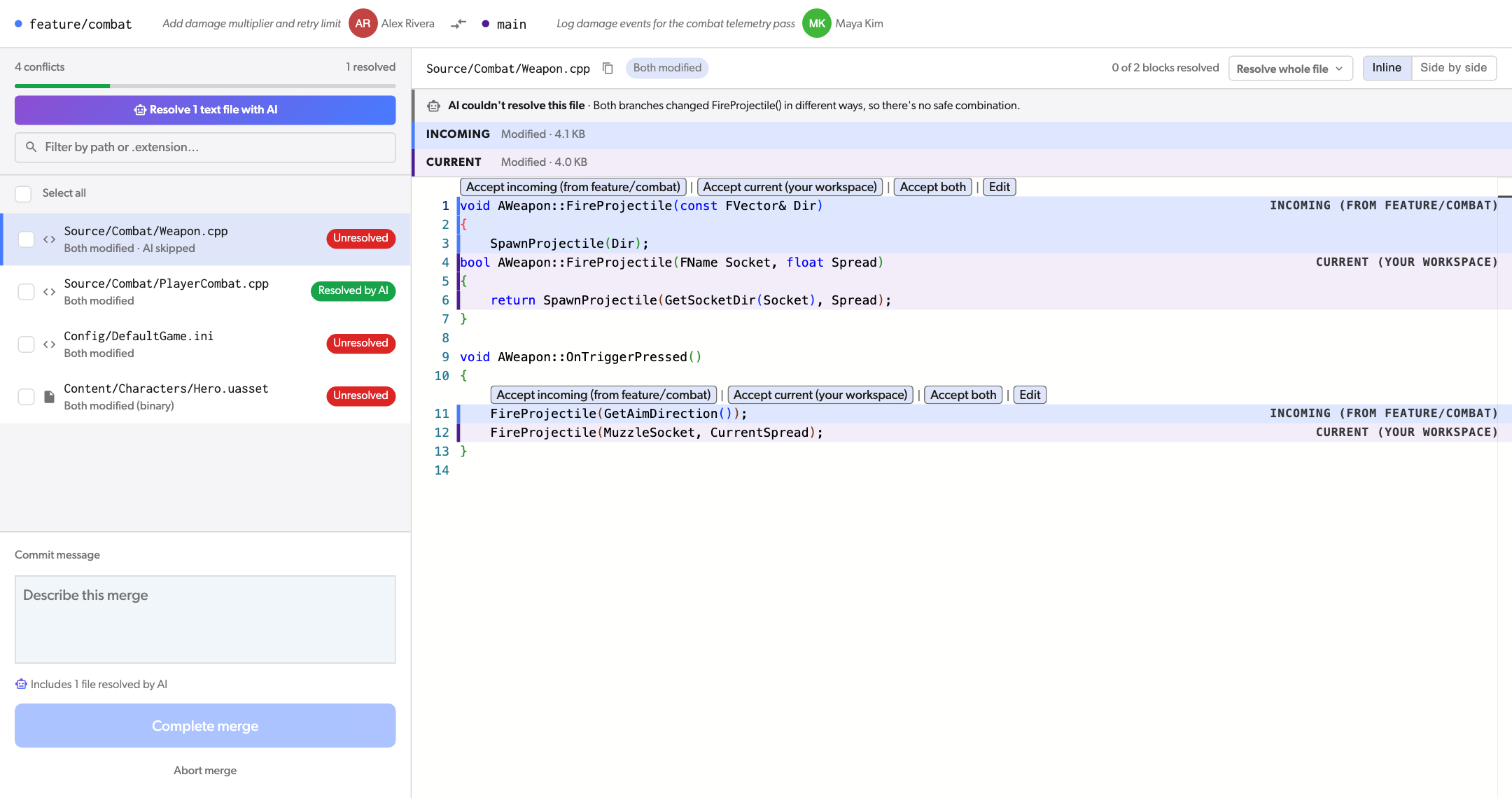Click the Maya Kim MK avatar

point(816,23)
